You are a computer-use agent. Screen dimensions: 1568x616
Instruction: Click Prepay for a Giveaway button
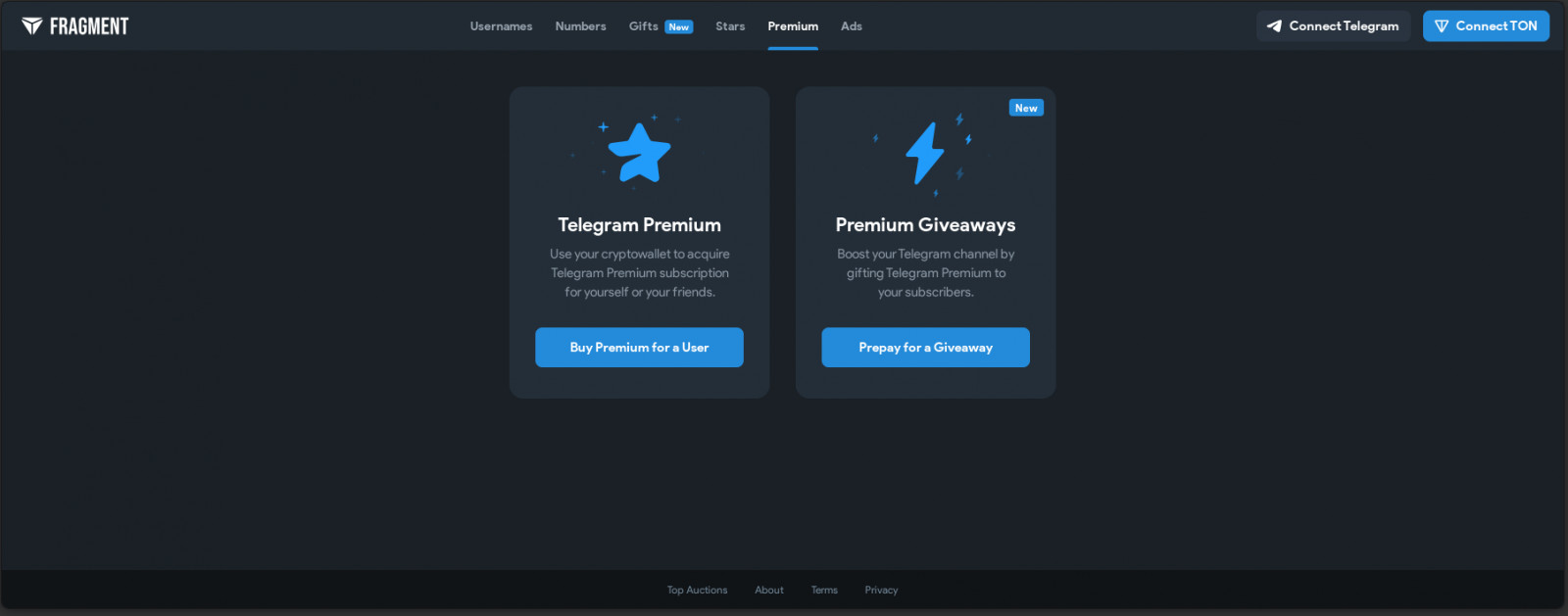pos(925,348)
